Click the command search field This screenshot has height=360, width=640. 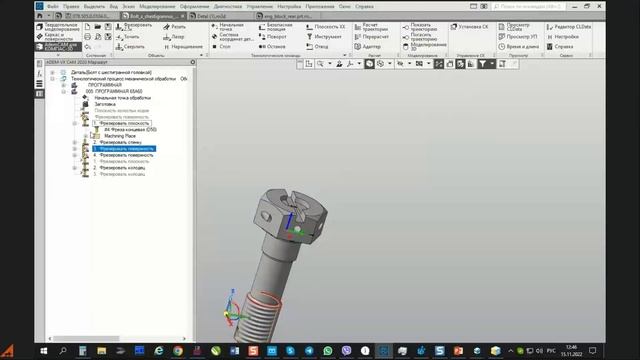pos(528,6)
